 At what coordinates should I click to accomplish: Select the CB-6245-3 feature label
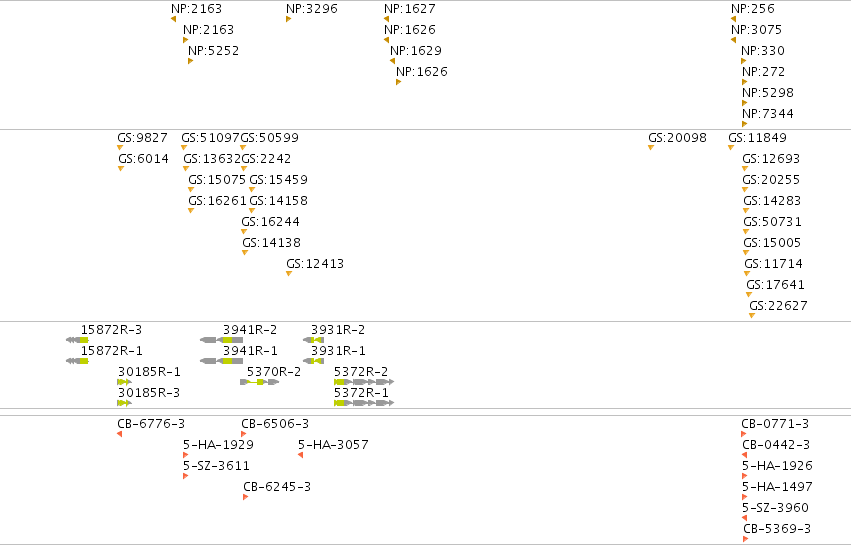[x=277, y=487]
